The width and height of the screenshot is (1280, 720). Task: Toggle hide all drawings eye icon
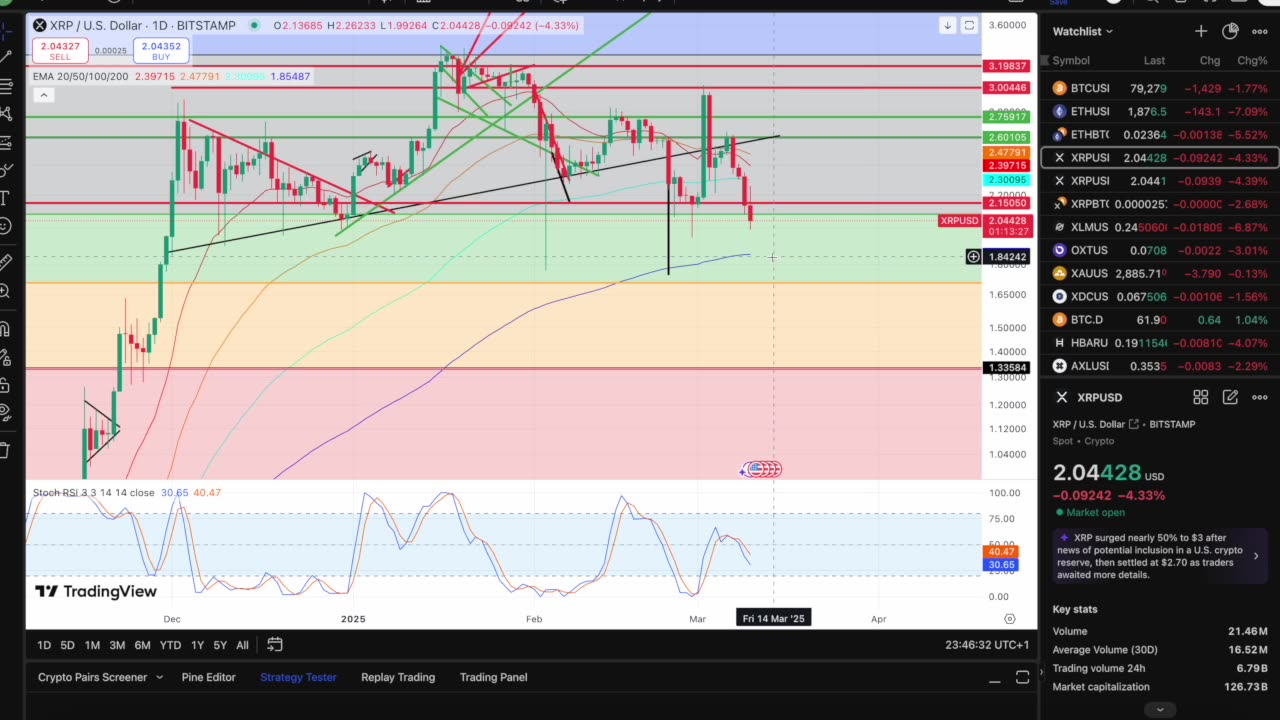click(x=5, y=412)
